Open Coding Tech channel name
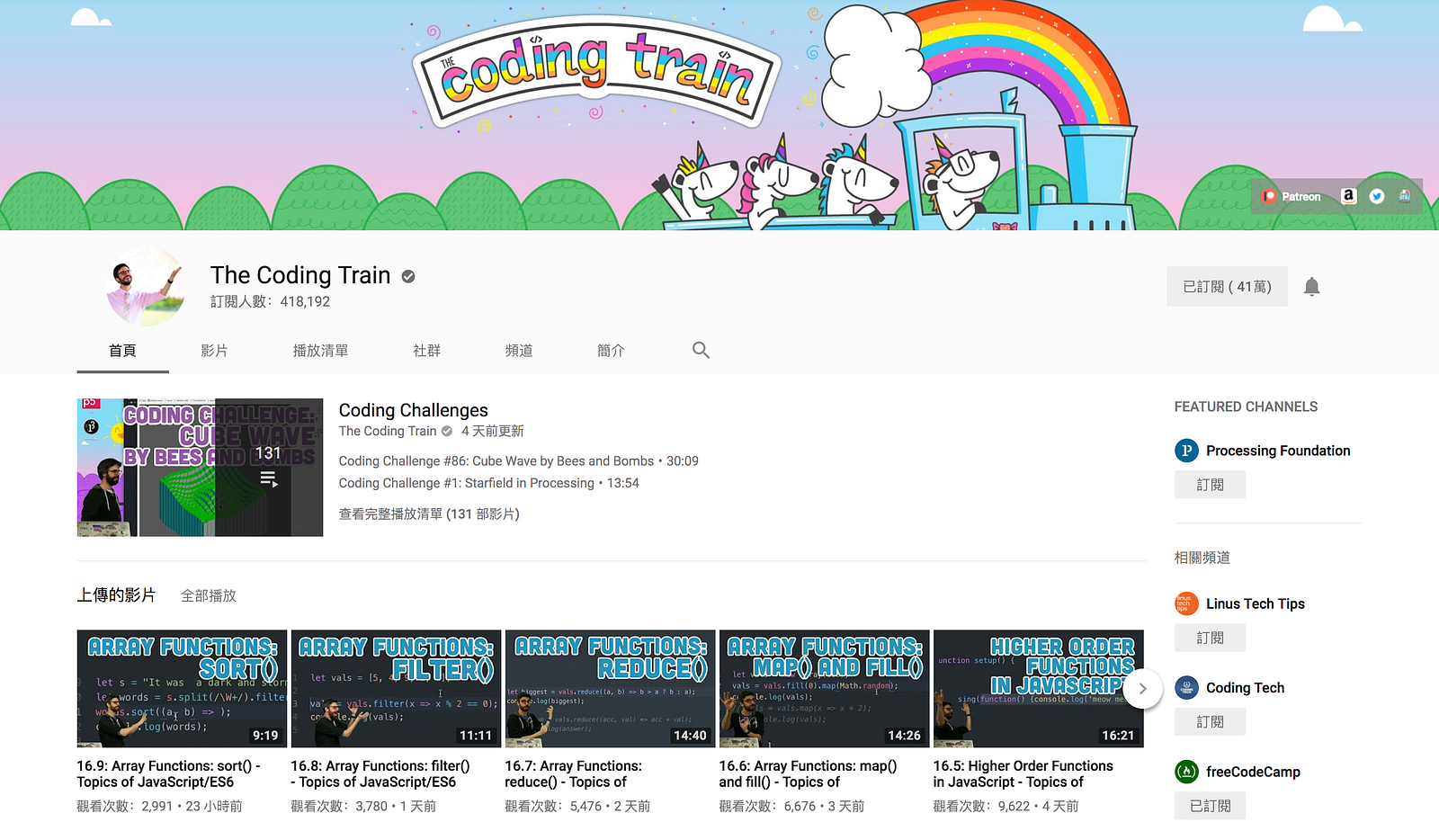Screen dimensions: 1439x840 [1246, 688]
